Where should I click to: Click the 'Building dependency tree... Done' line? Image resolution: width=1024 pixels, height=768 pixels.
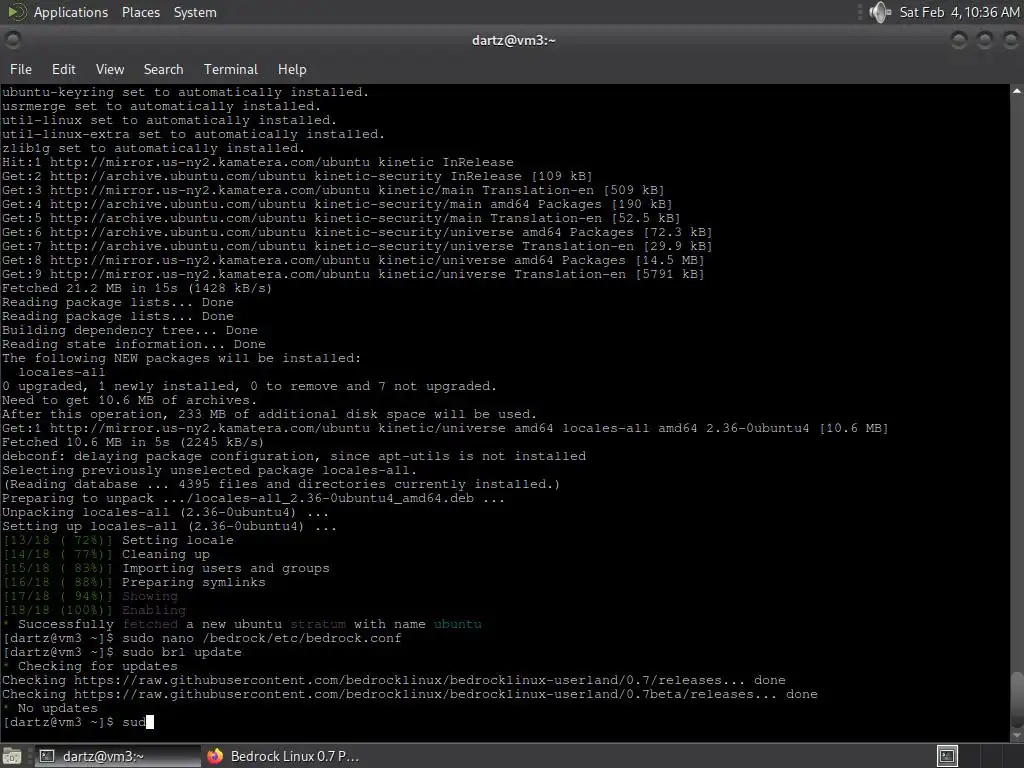pyautogui.click(x=130, y=330)
